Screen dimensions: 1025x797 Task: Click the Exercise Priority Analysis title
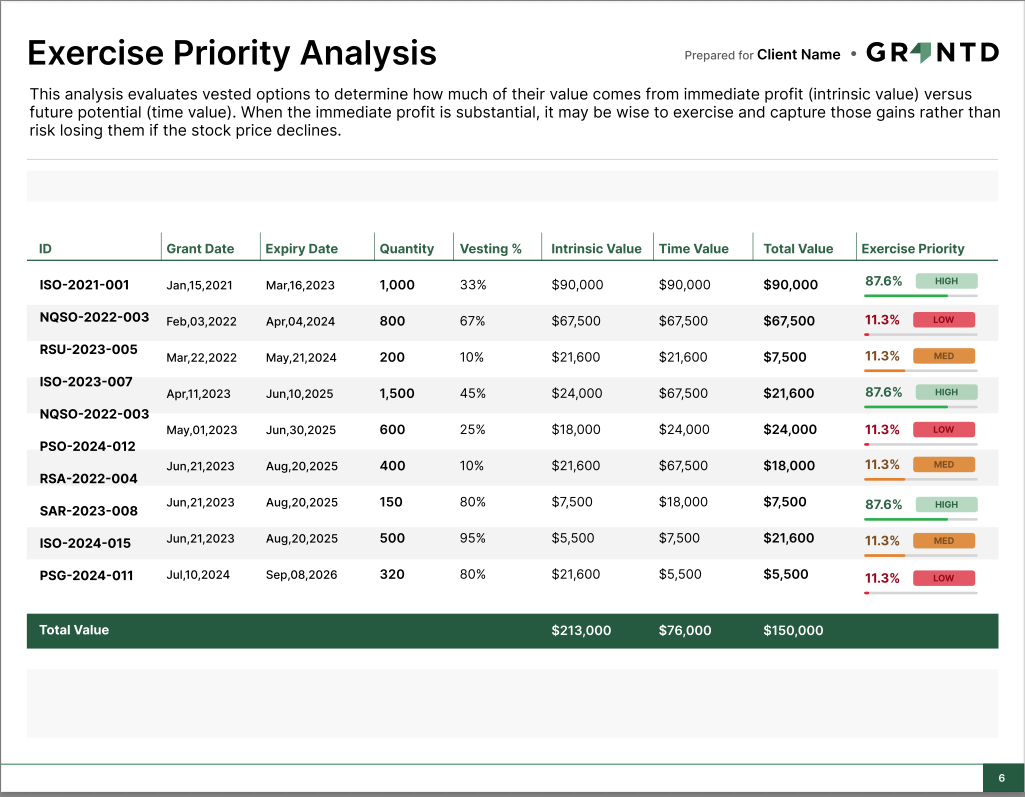(x=231, y=53)
